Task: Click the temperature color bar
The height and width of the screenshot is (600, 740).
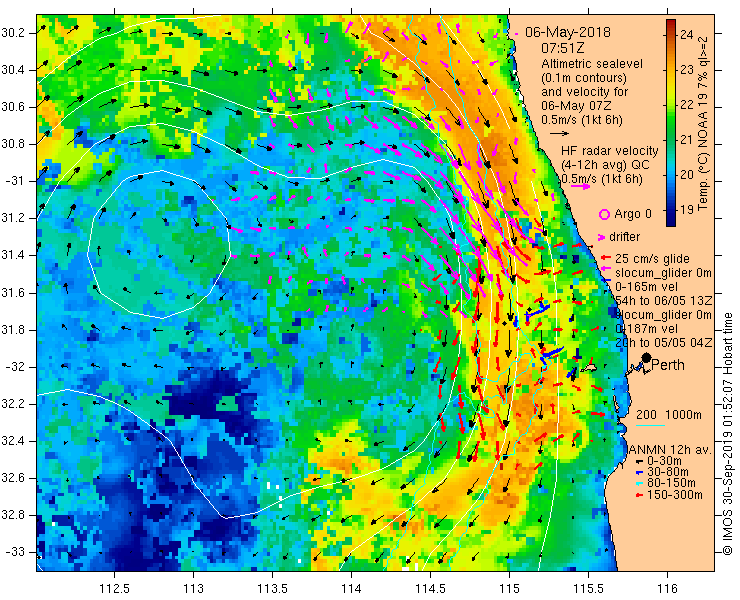Action: coord(671,123)
